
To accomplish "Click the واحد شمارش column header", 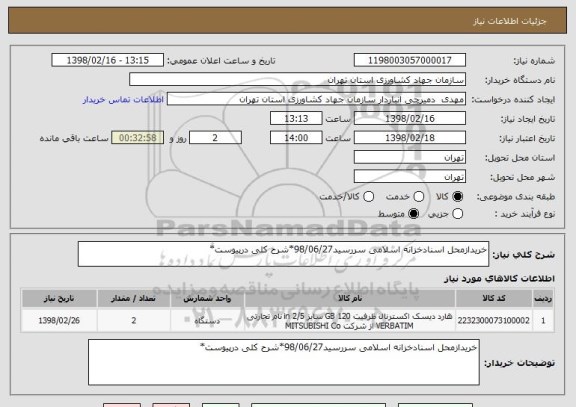I will coord(207,298).
